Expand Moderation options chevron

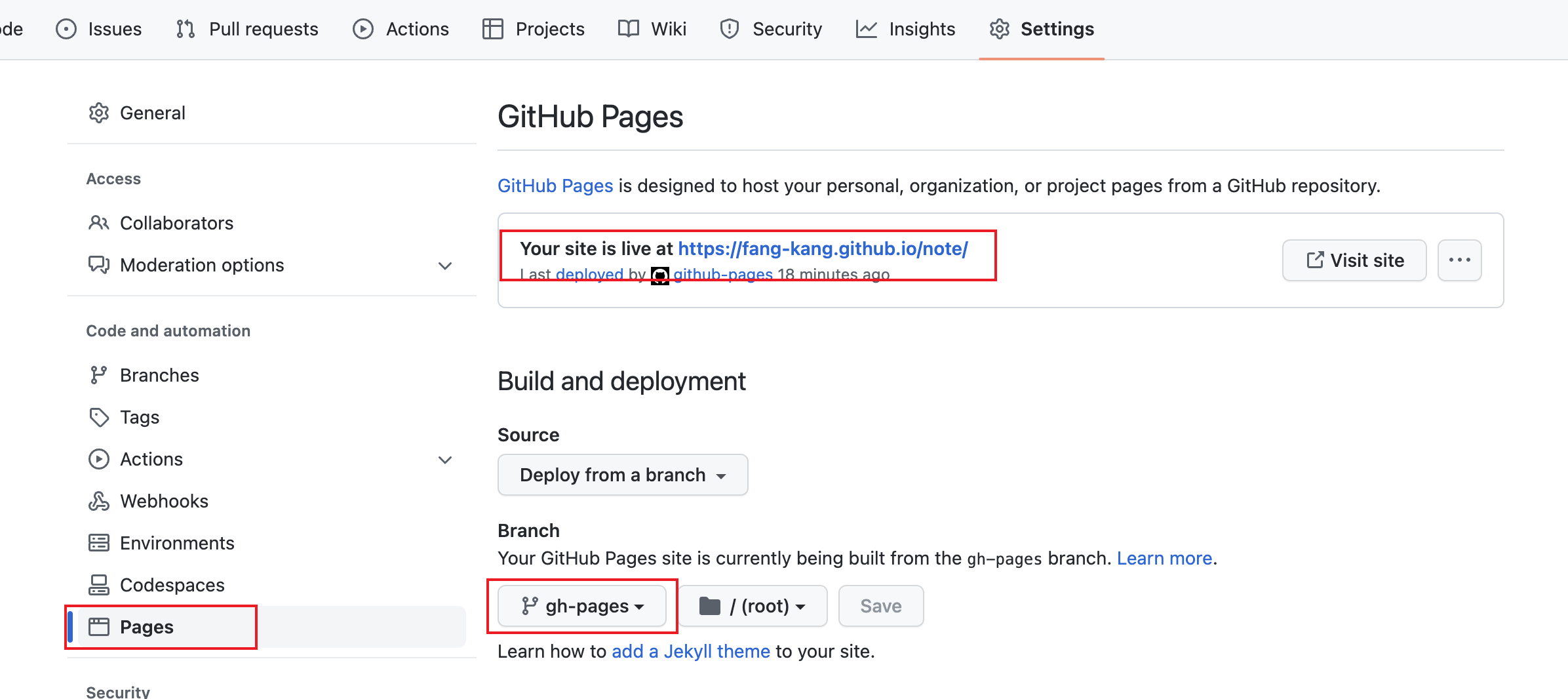tap(445, 266)
